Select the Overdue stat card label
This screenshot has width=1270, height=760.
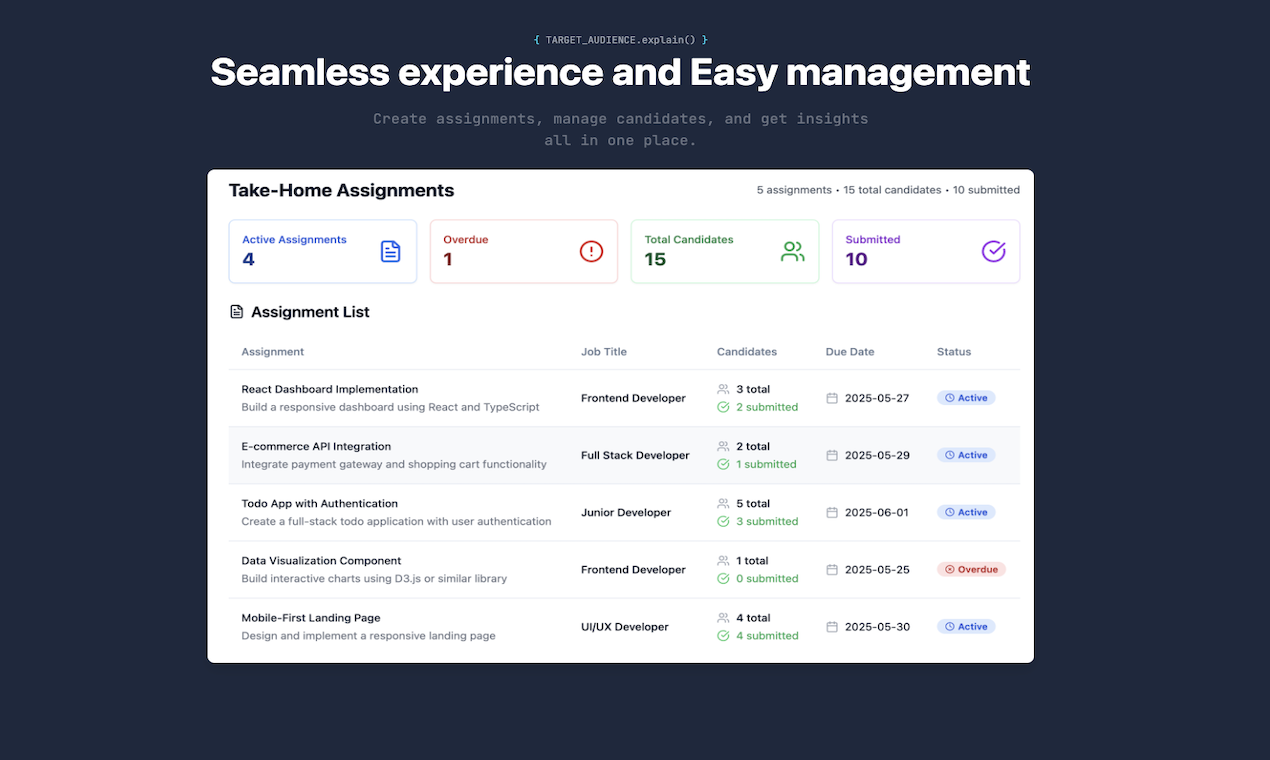click(x=466, y=240)
